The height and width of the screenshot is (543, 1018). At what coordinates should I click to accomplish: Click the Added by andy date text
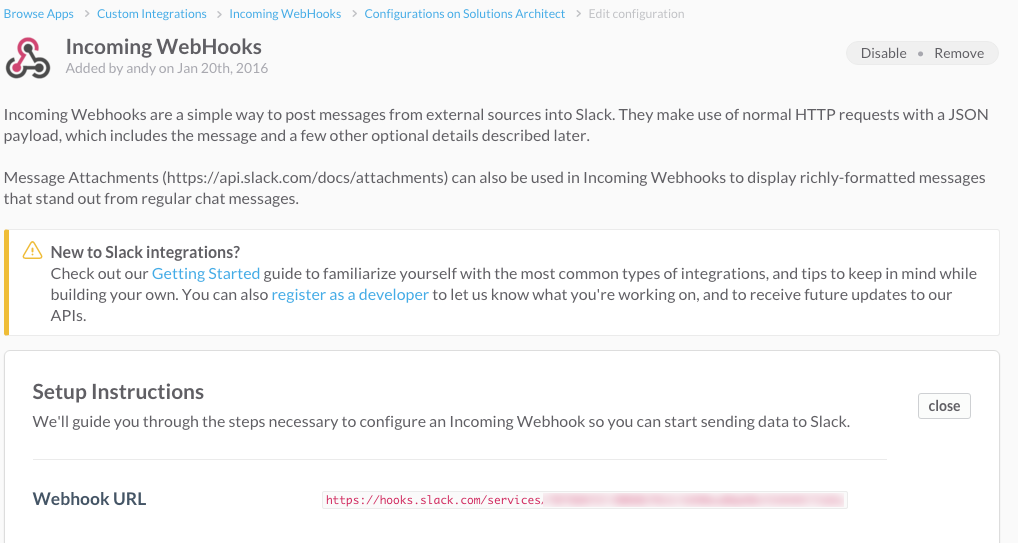coord(166,69)
